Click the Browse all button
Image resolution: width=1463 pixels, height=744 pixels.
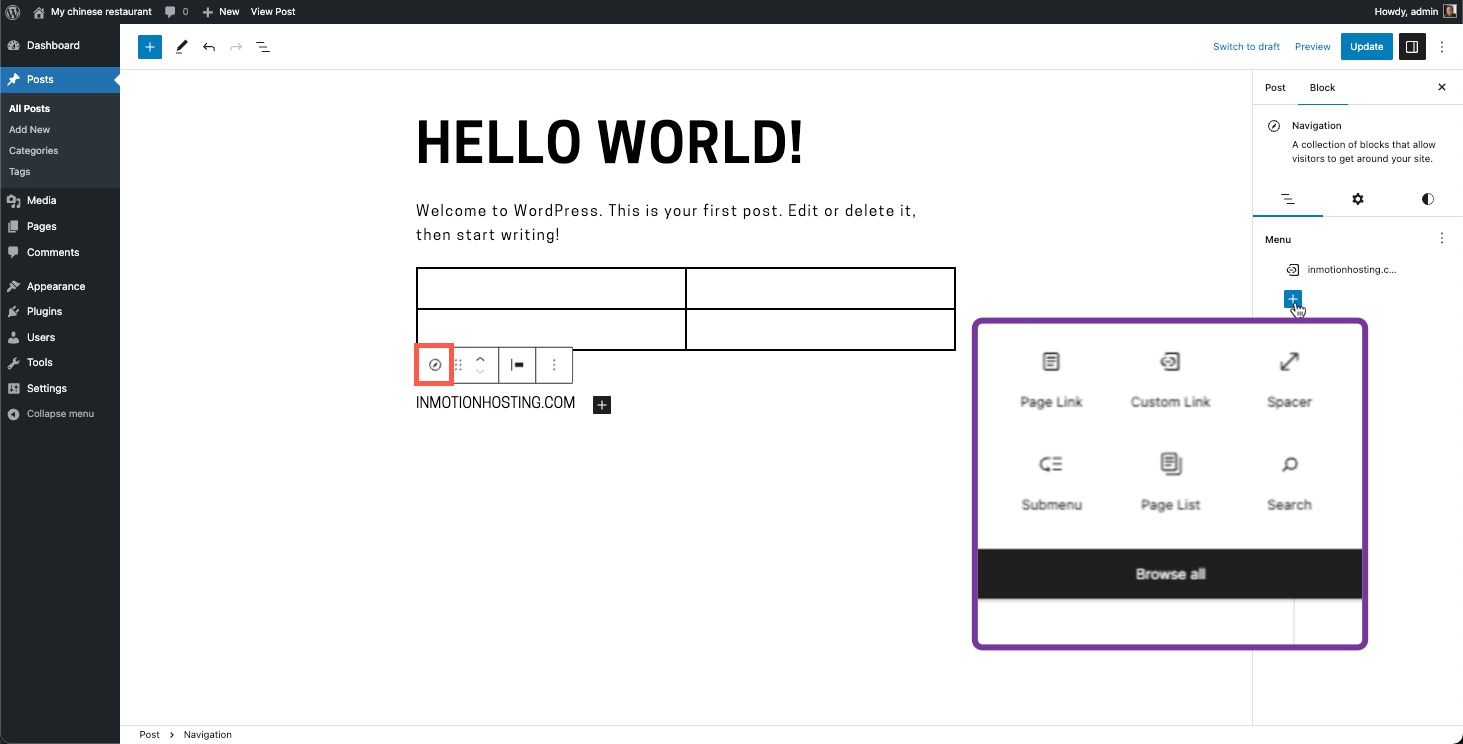click(1170, 574)
